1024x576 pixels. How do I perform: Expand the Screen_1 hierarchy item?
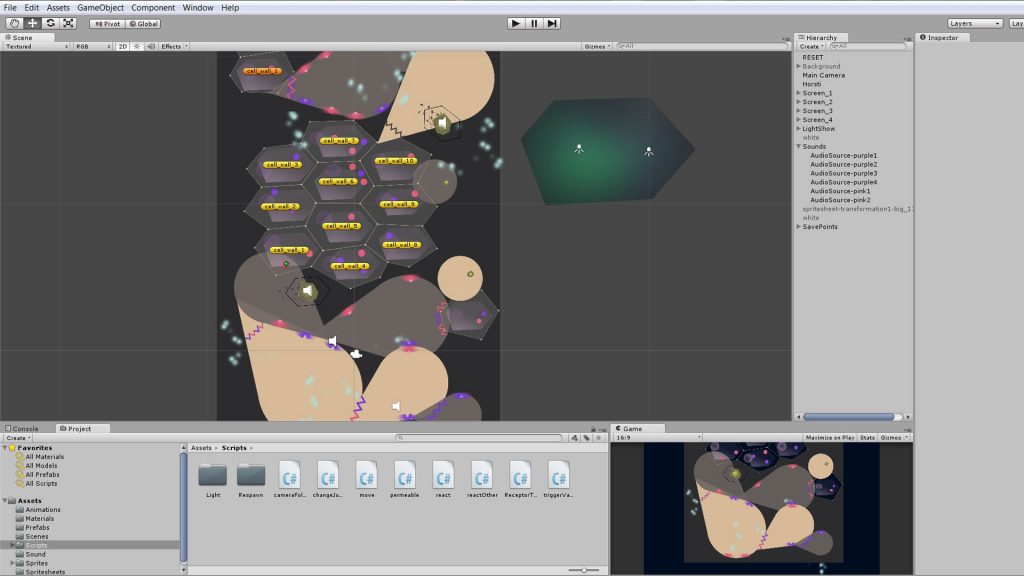click(799, 93)
